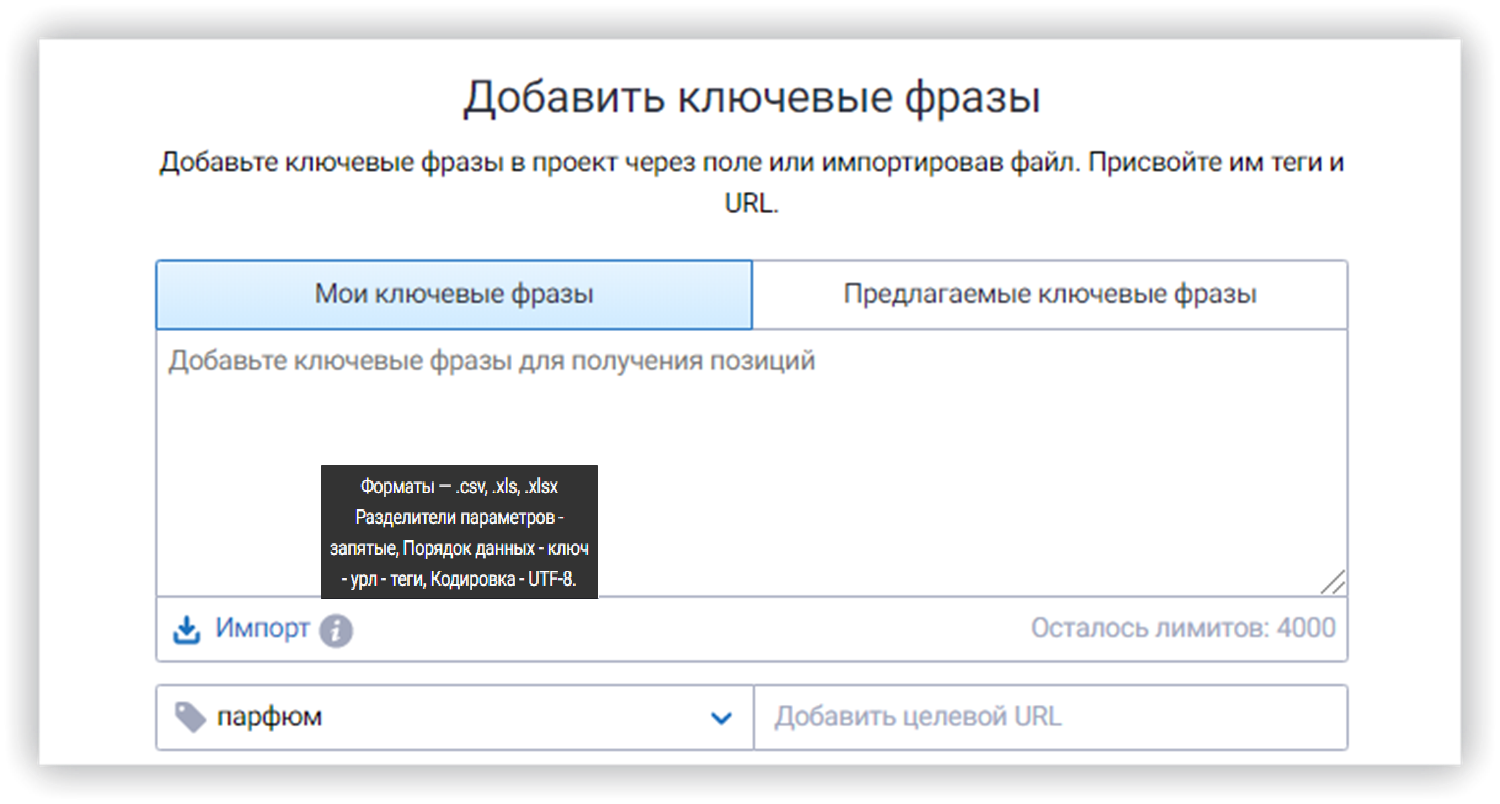Click the keyword phrases text area

751,463
